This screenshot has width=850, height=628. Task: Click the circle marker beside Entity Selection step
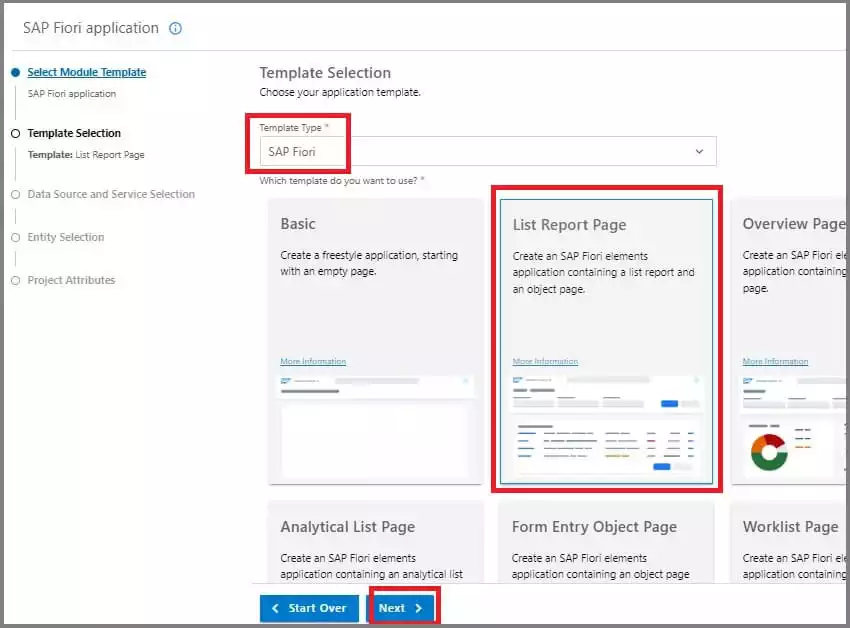tap(15, 238)
